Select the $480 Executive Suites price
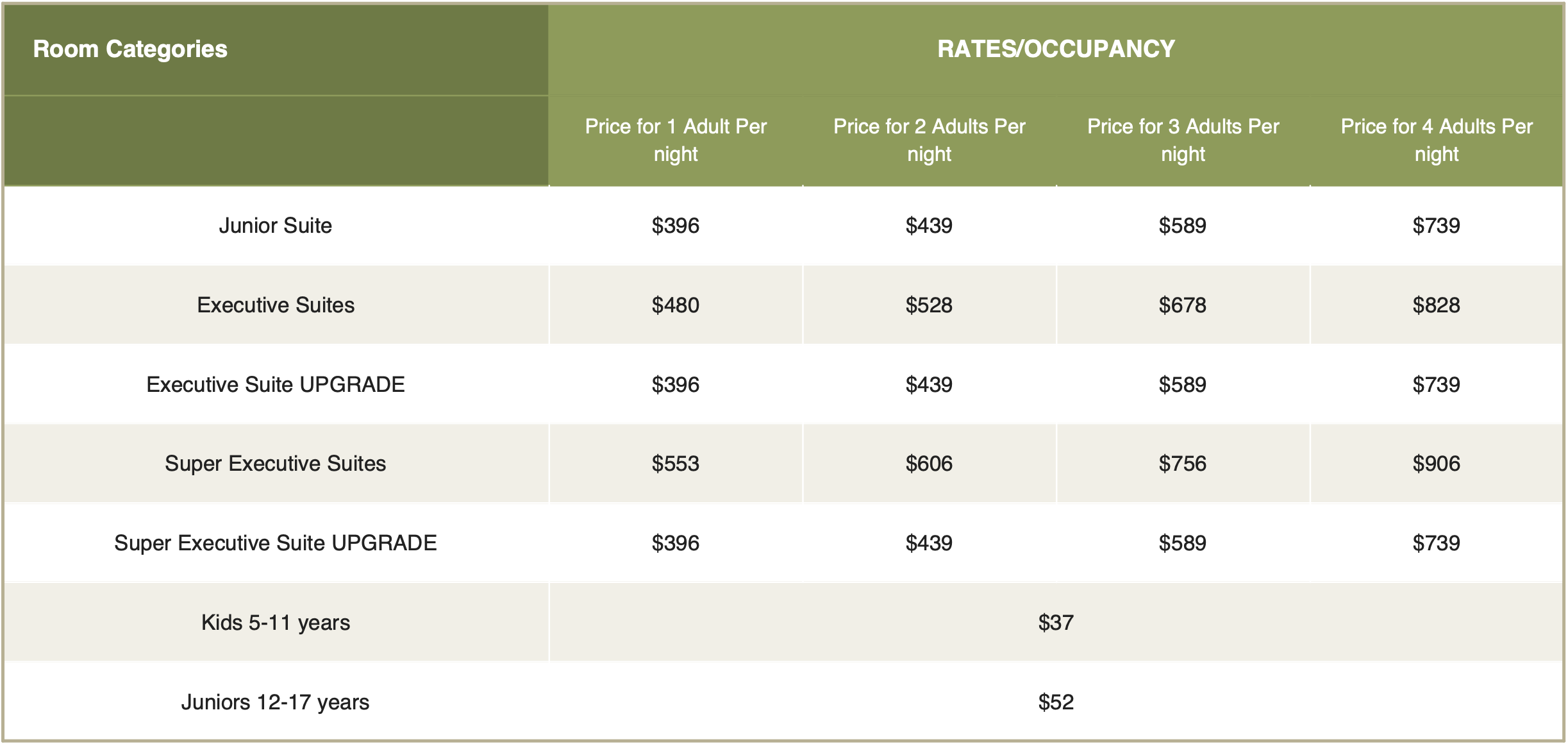Screen dimensions: 1568x744 pos(676,305)
